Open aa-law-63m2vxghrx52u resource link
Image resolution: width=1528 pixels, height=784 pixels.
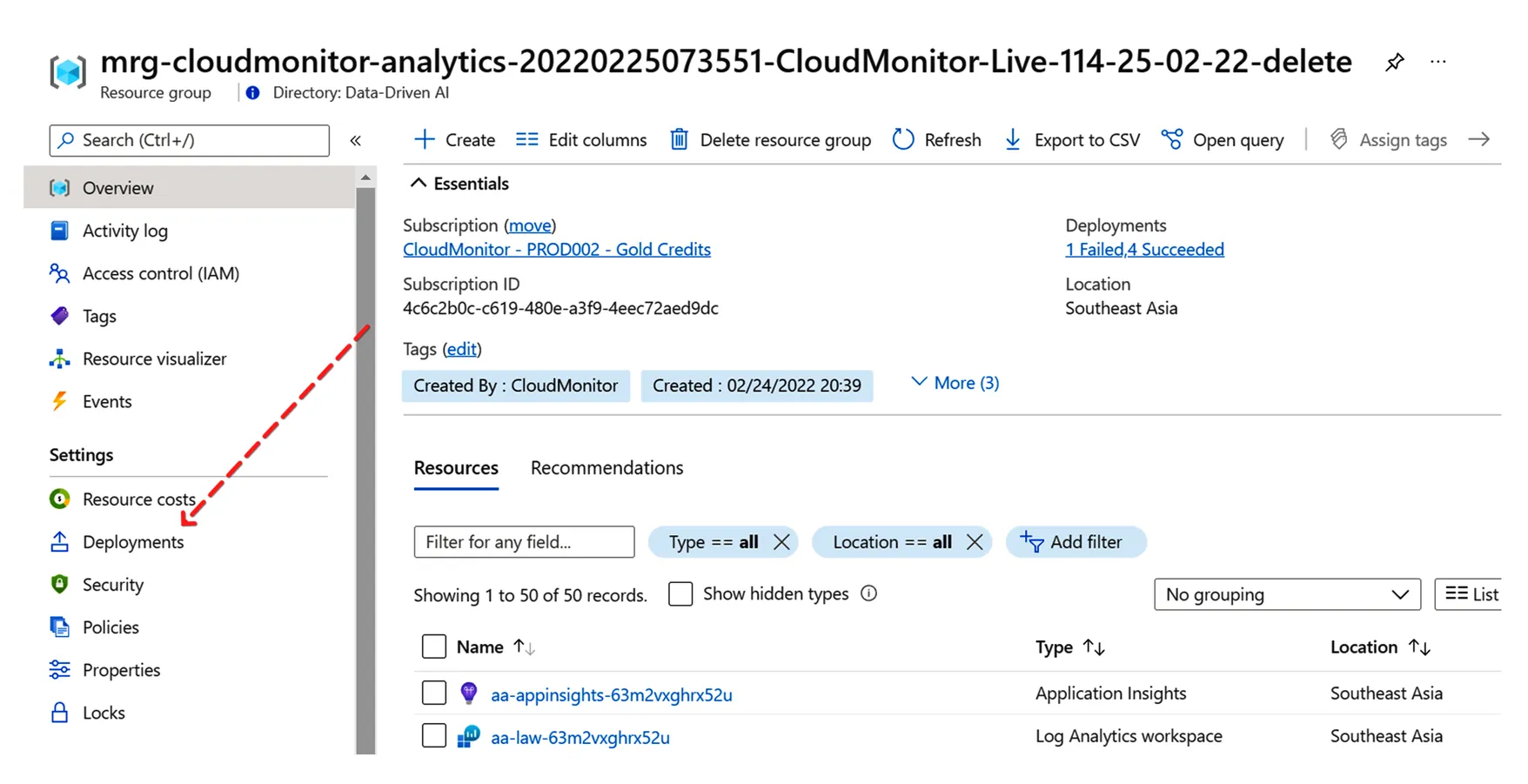tap(580, 737)
